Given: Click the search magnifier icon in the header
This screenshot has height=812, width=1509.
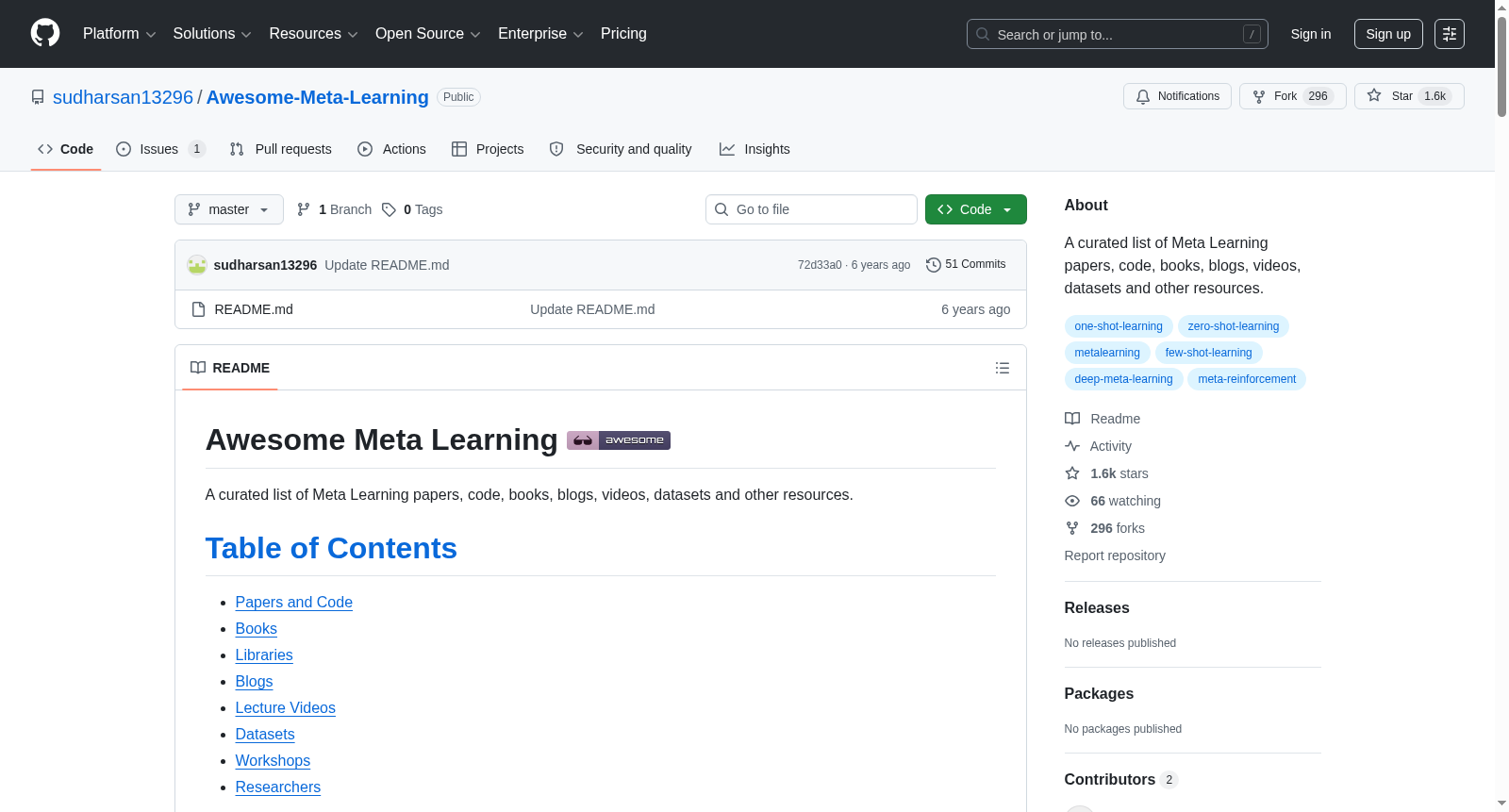Looking at the screenshot, I should (983, 34).
